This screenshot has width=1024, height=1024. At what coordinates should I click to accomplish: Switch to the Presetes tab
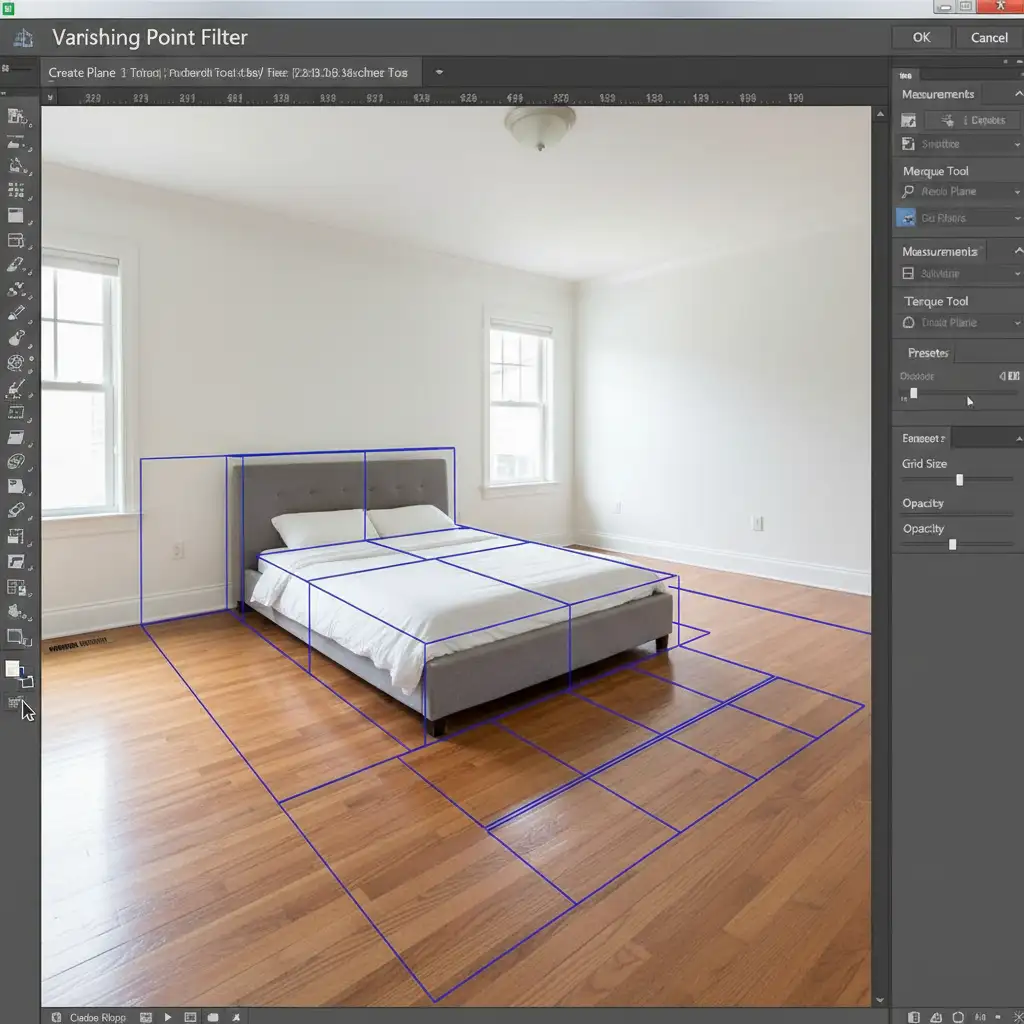(927, 353)
